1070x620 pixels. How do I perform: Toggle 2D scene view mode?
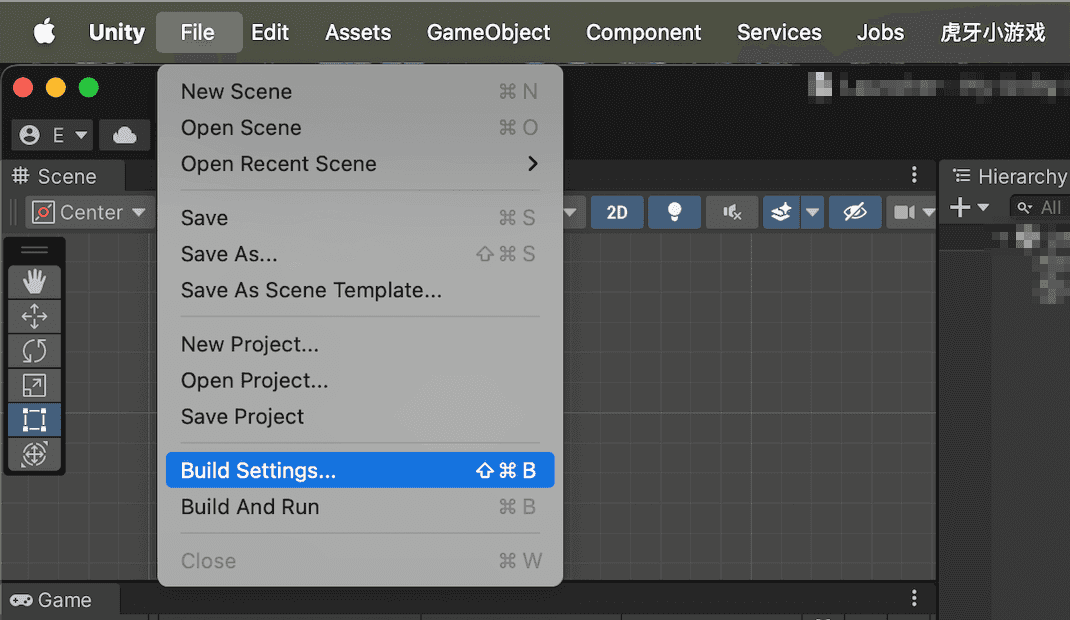click(x=617, y=212)
